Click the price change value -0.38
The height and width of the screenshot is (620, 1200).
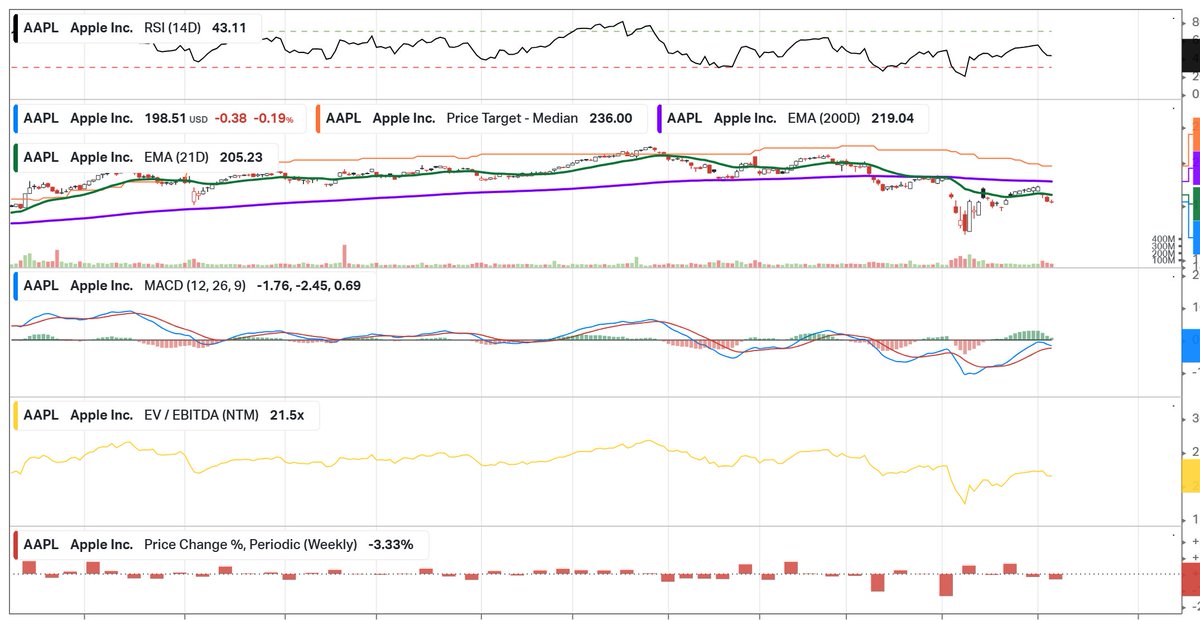tap(232, 118)
